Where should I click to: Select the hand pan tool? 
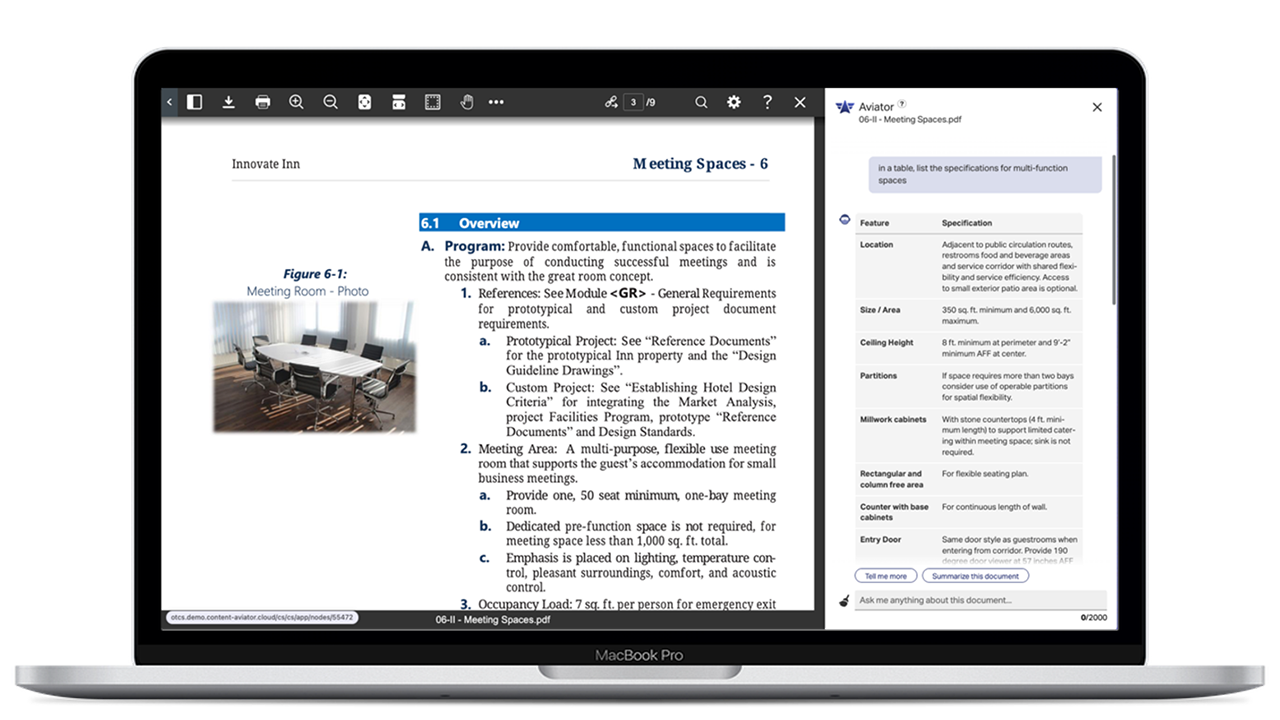tap(466, 102)
